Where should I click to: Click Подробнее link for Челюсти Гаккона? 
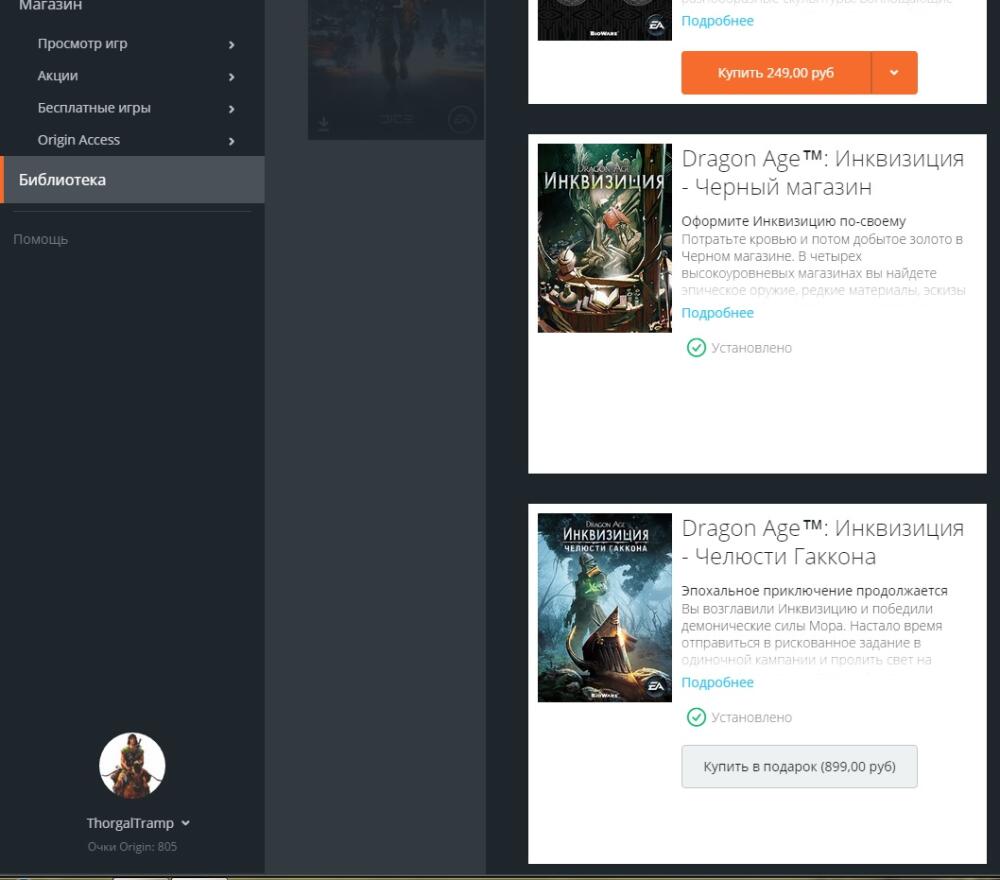[x=717, y=682]
